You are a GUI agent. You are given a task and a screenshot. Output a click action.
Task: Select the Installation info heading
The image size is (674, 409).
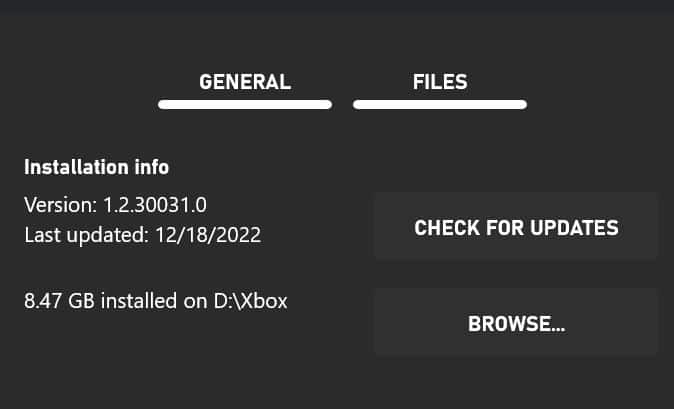click(x=97, y=167)
